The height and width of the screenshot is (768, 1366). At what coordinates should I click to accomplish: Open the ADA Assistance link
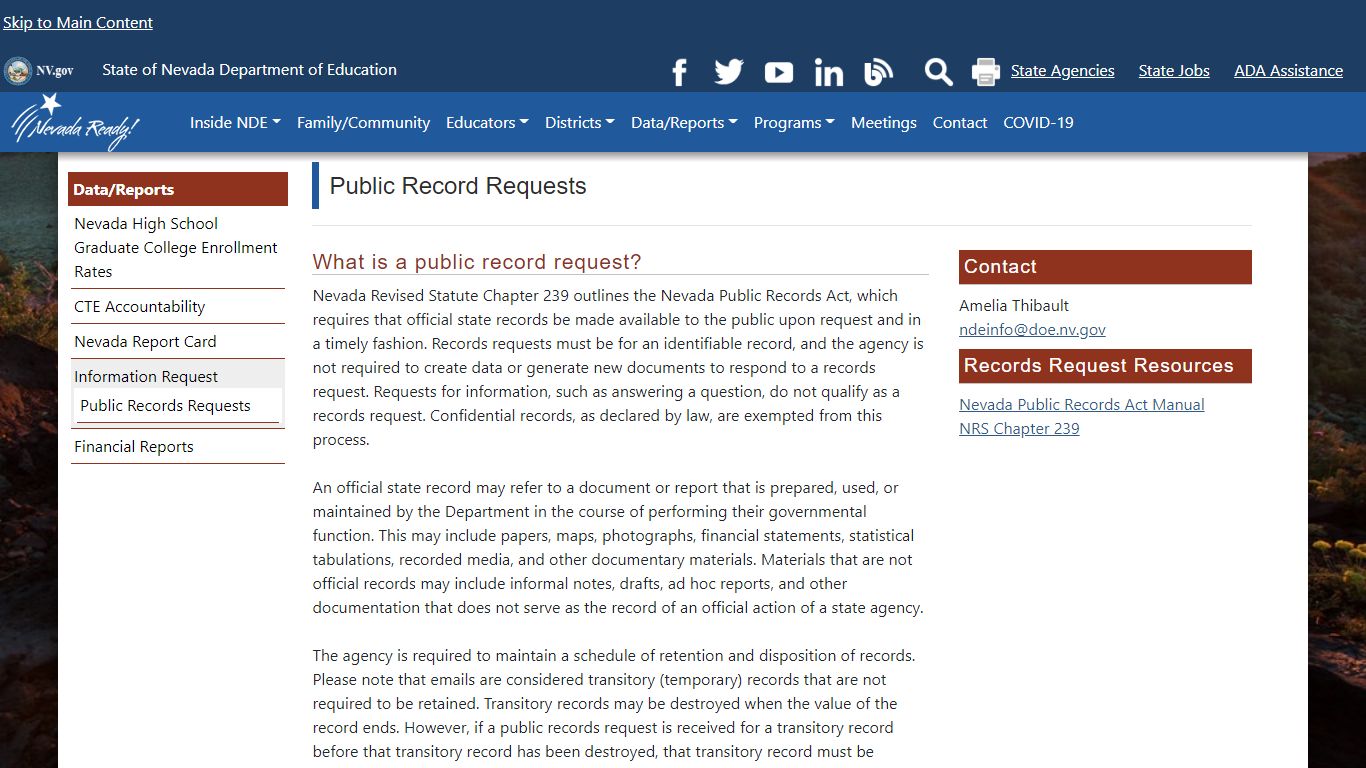[1288, 71]
